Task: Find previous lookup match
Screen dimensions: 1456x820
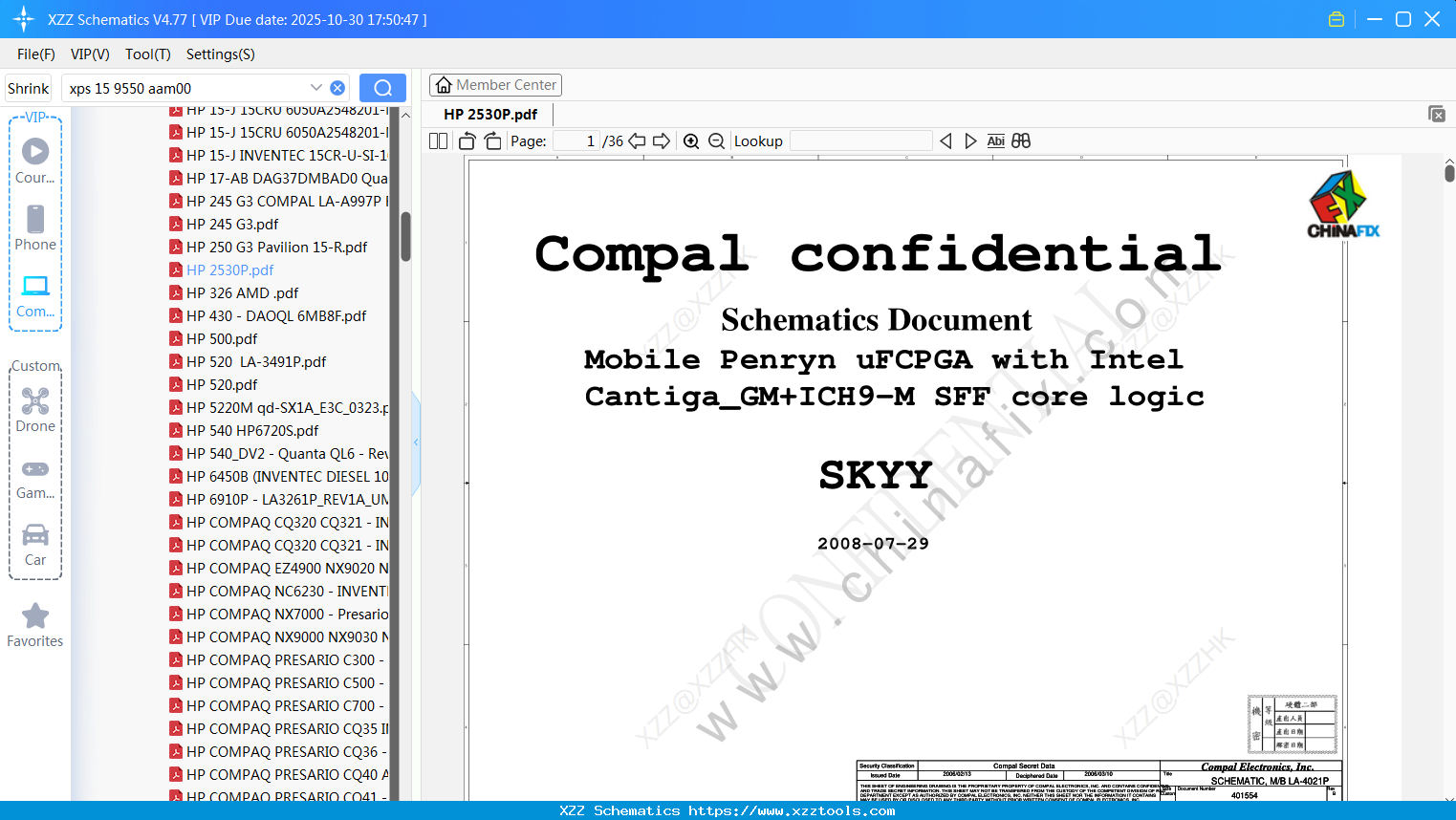Action: pos(945,140)
